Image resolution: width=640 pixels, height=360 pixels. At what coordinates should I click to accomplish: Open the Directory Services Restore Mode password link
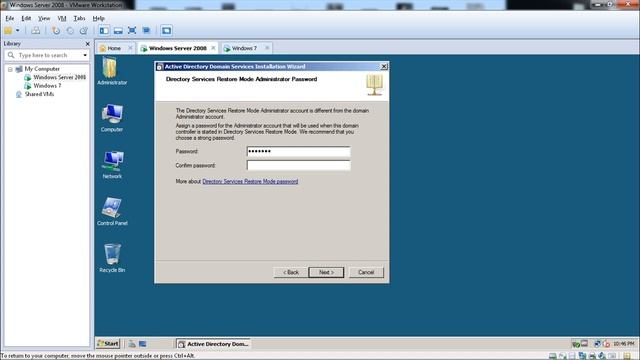(x=250, y=181)
